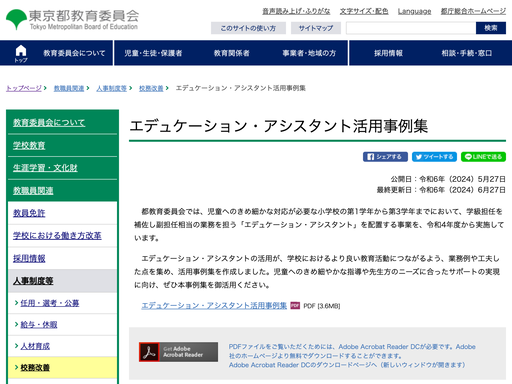Open 文字サイズ・配色 settings link

(364, 11)
